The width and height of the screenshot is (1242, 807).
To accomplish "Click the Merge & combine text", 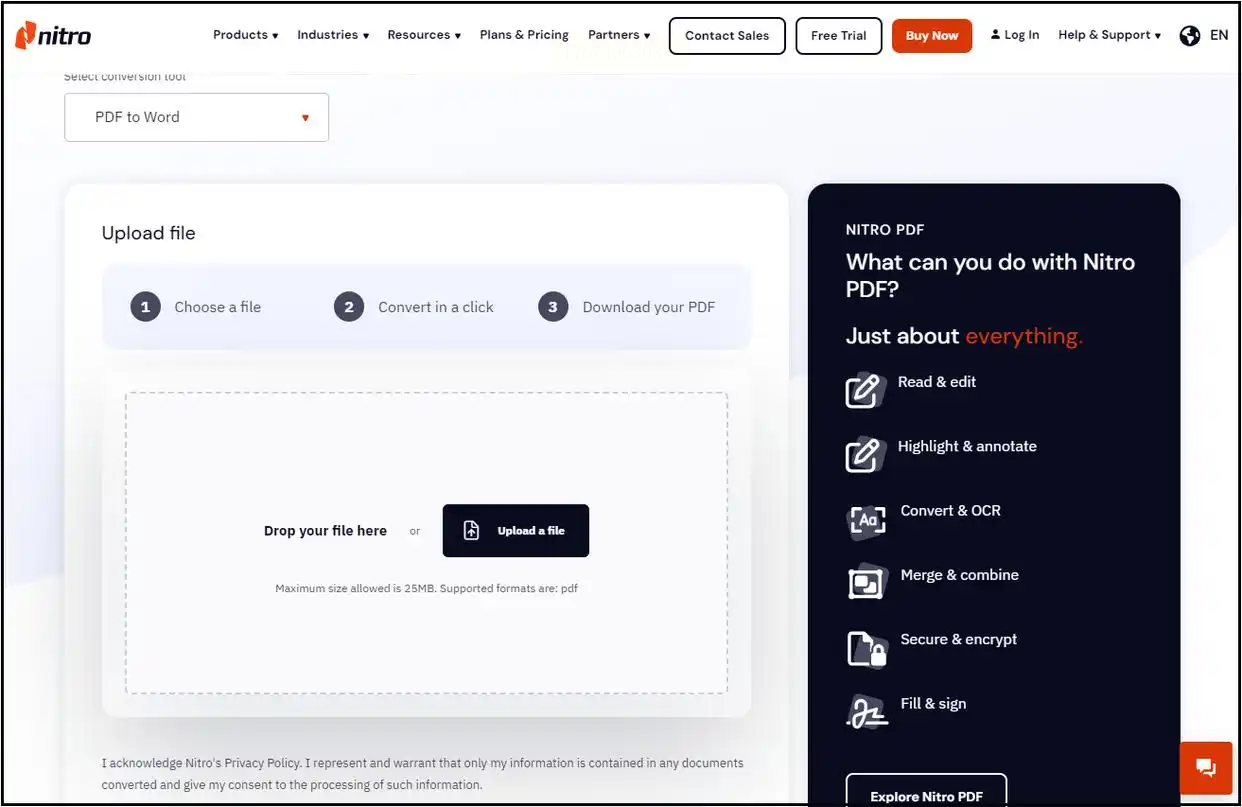I will coord(960,575).
